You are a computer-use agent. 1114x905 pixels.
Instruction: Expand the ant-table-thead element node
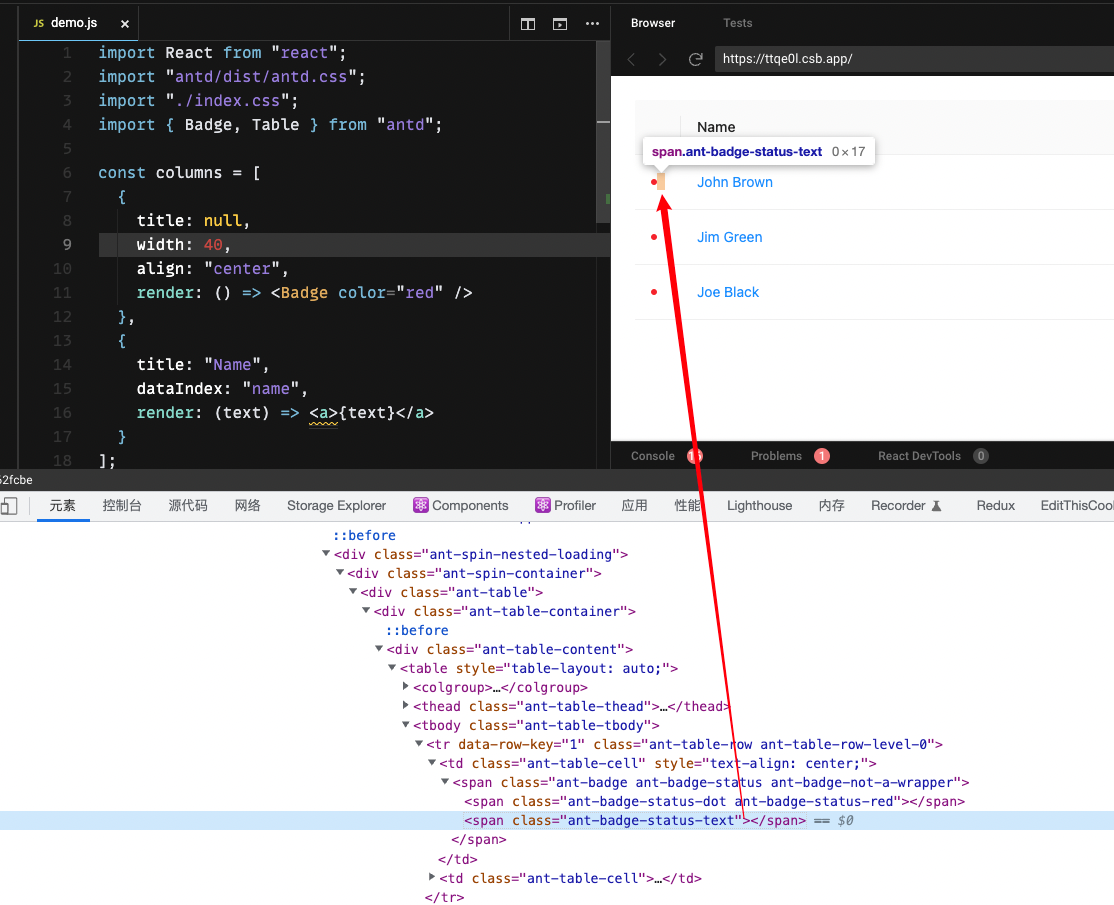click(406, 705)
